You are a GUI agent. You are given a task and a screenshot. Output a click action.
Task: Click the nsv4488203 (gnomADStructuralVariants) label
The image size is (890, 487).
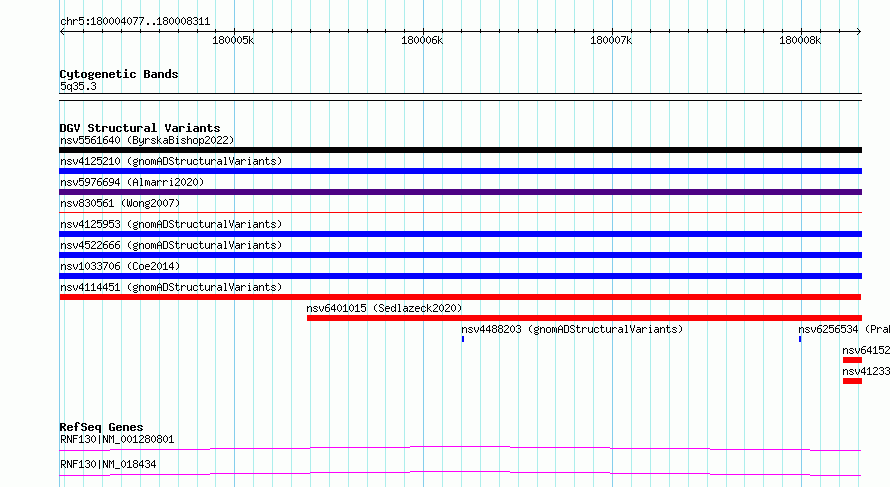(572, 329)
